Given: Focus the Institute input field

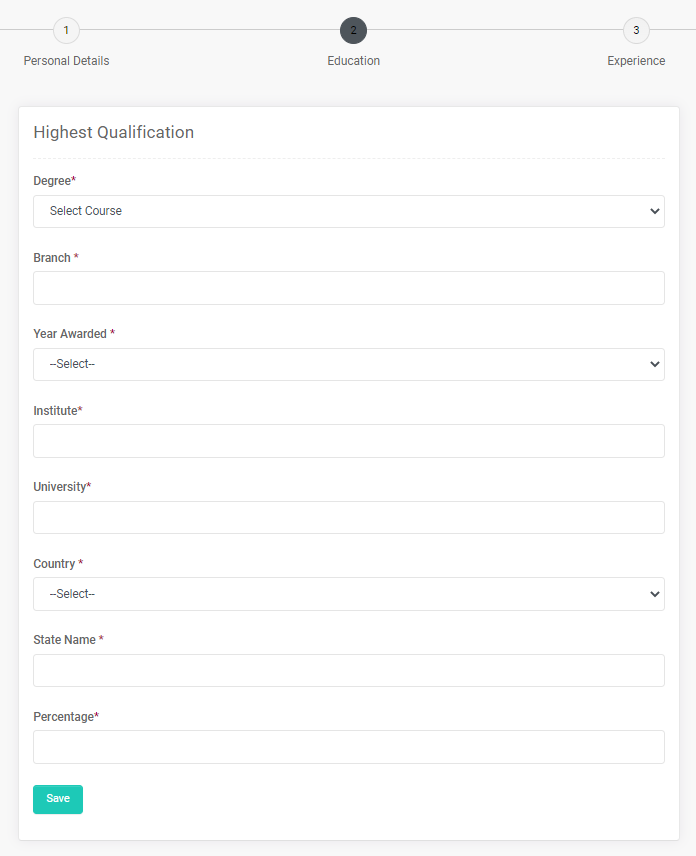Looking at the screenshot, I should pos(348,441).
